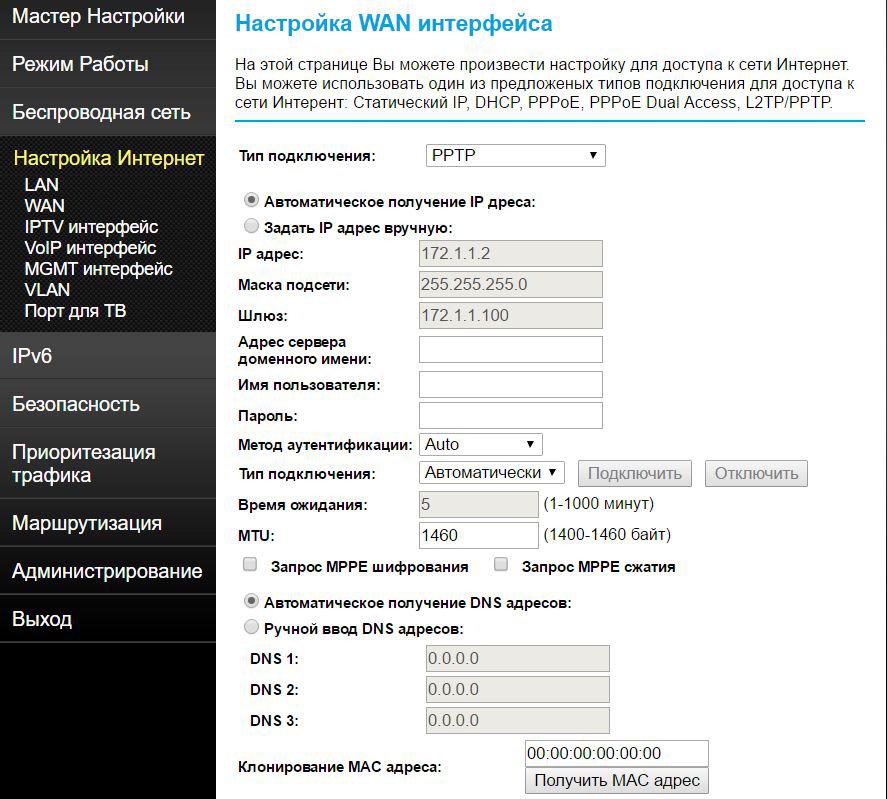Open the Администрирование section
This screenshot has height=799, width=887.
pos(107,571)
